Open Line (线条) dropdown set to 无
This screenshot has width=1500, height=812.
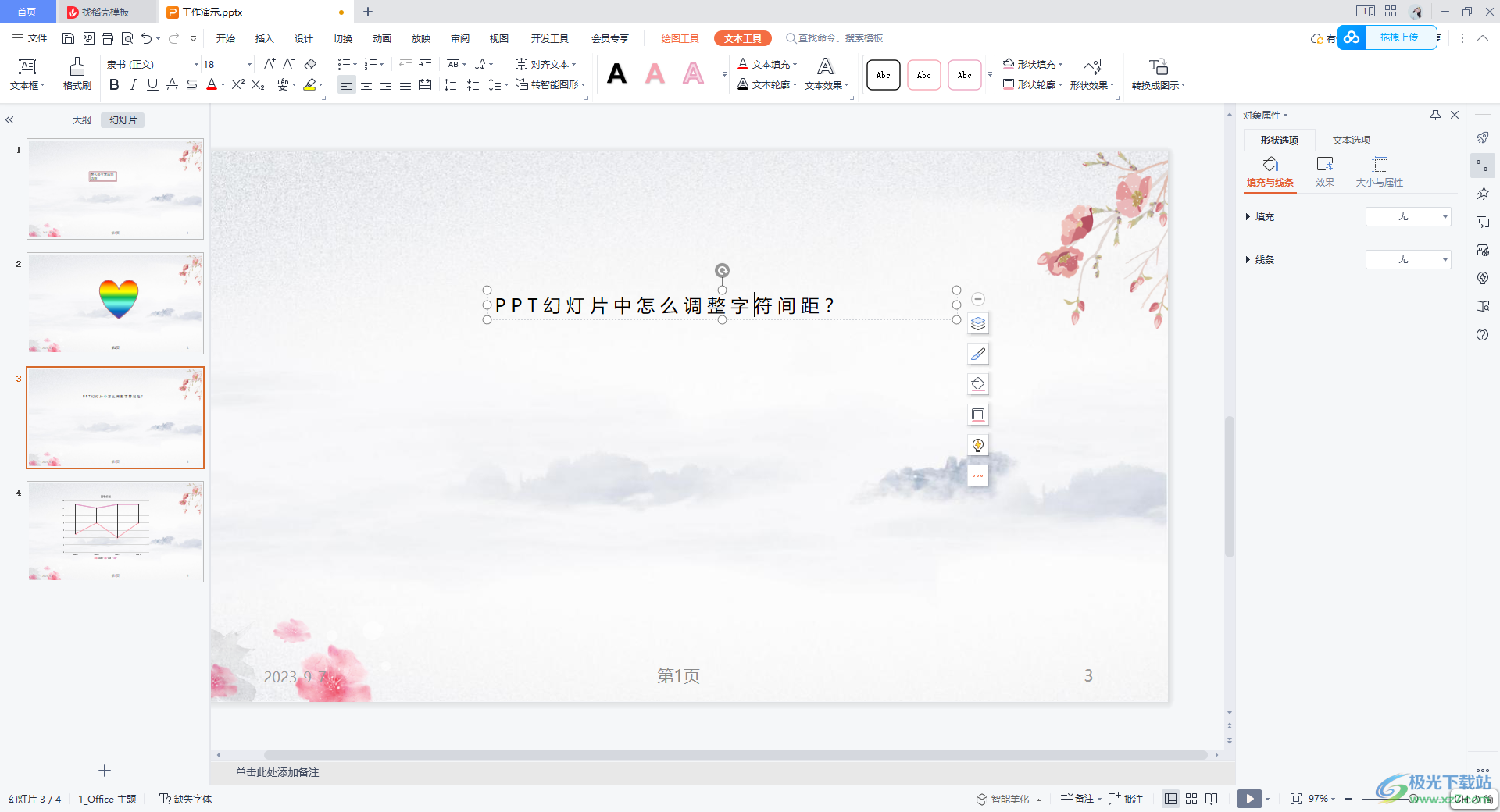tap(1408, 259)
